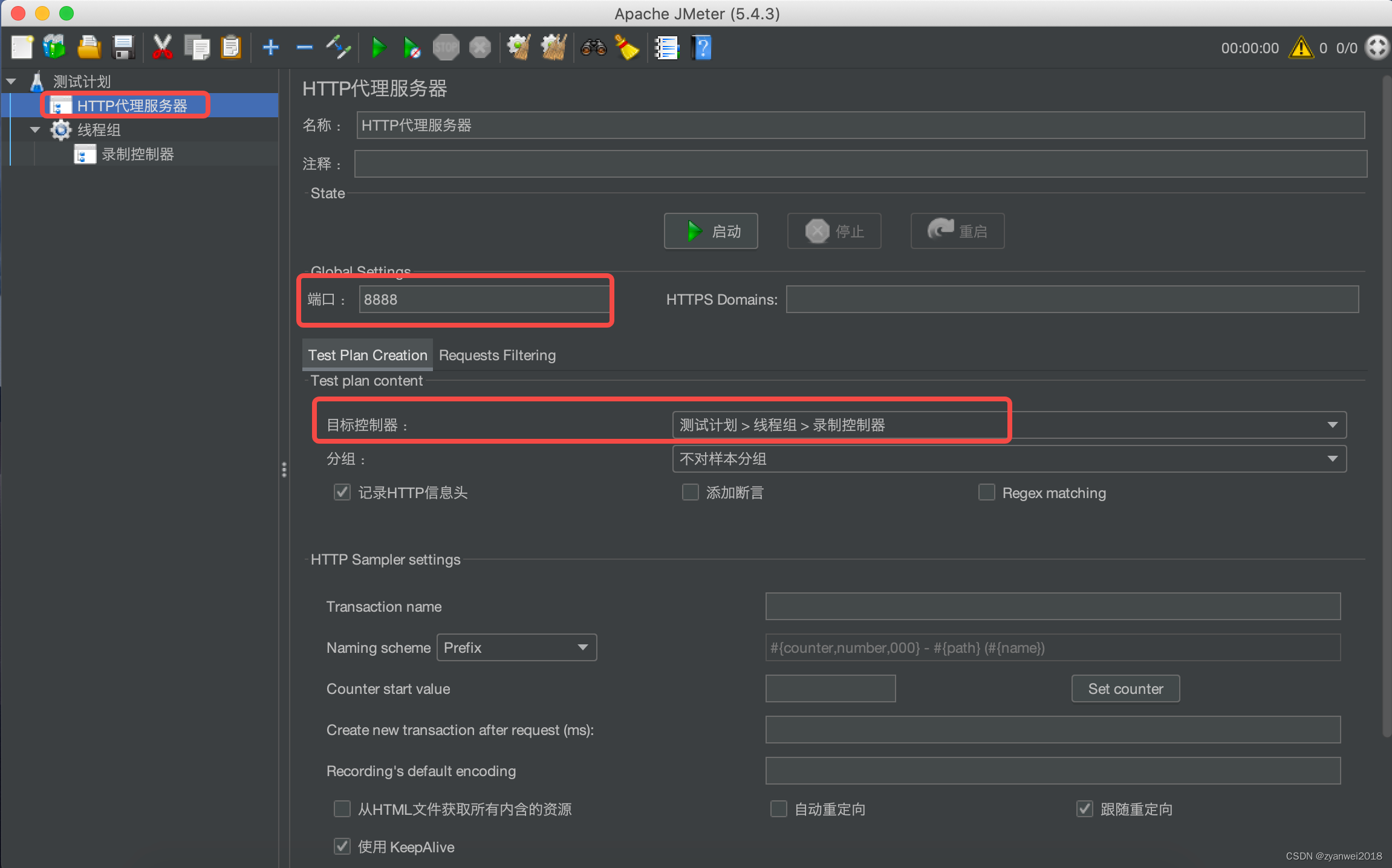The height and width of the screenshot is (868, 1392).
Task: Expand all tree nodes with plus icon
Action: coord(271,47)
